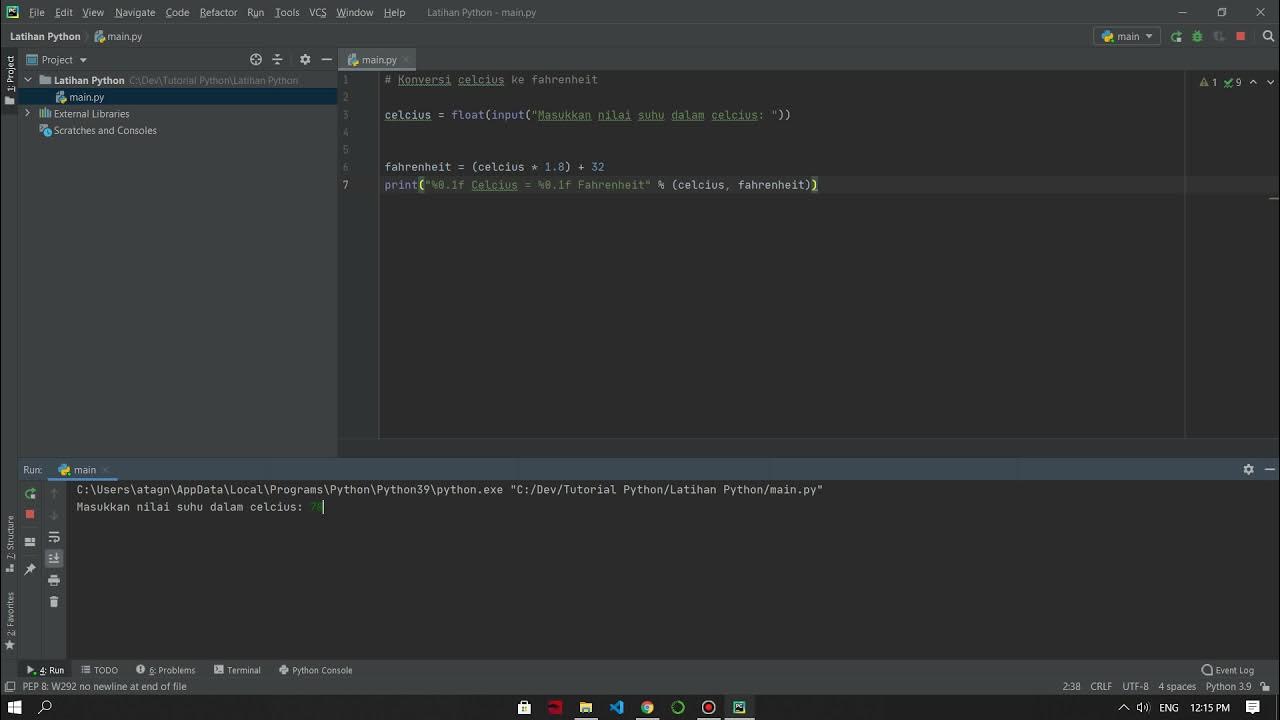Open the Event Log
The width and height of the screenshot is (1280, 720).
coord(1227,670)
